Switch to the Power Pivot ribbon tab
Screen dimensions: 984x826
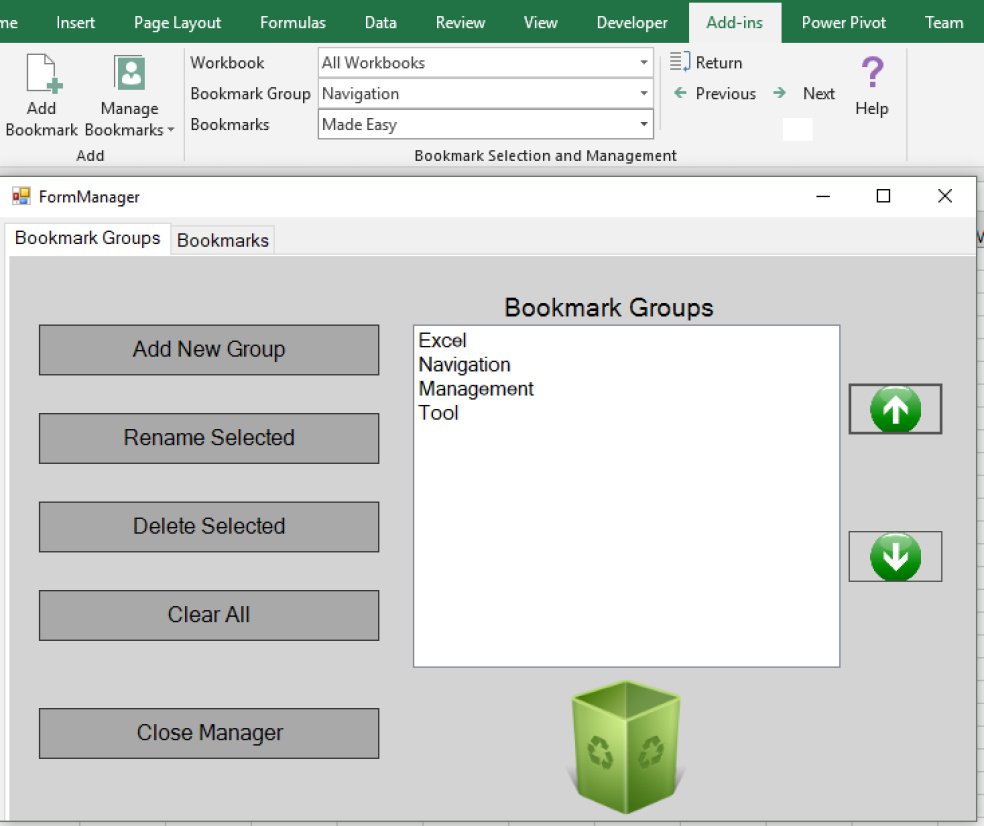click(843, 22)
